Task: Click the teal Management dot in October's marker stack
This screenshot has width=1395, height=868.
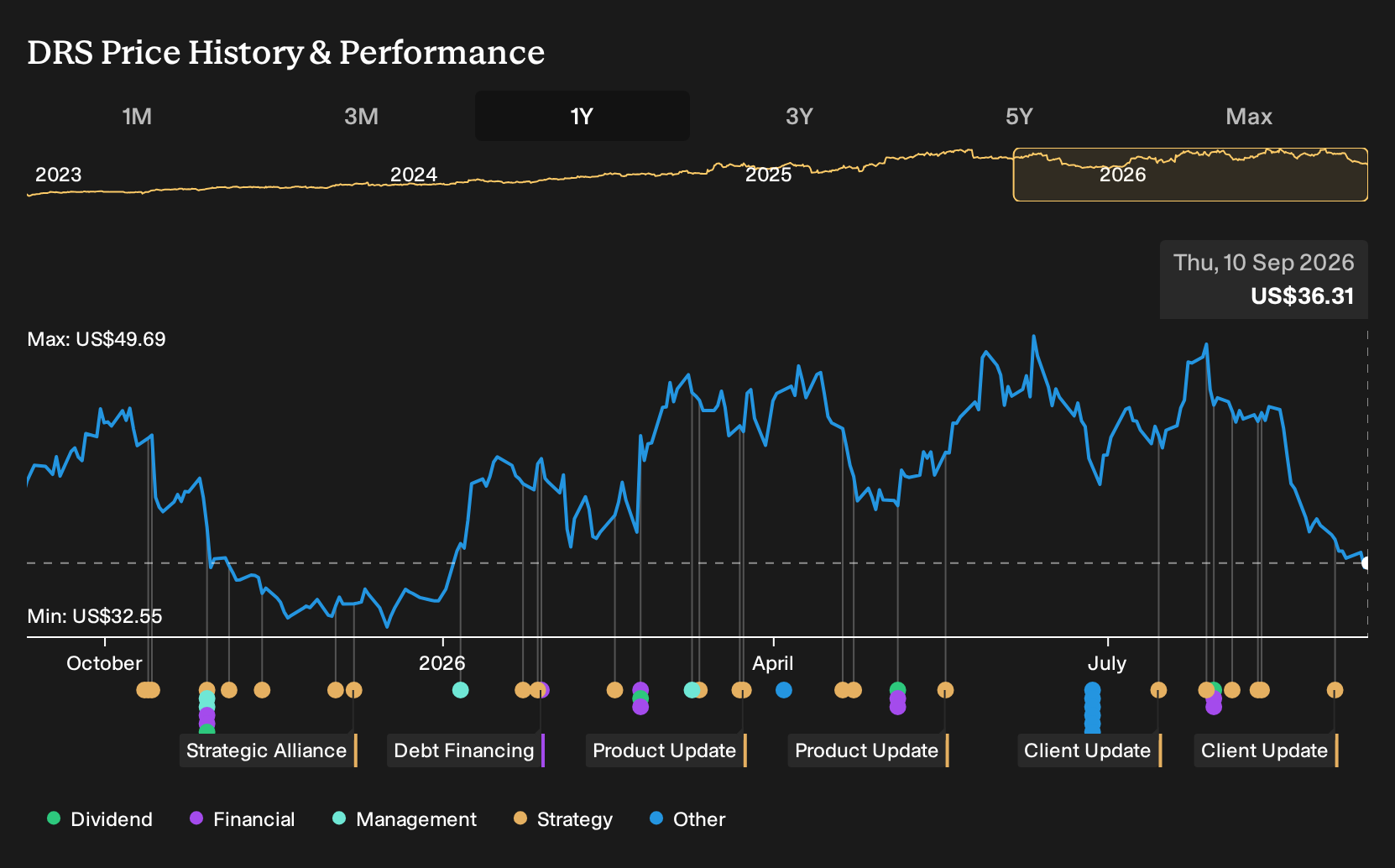Action: [206, 699]
